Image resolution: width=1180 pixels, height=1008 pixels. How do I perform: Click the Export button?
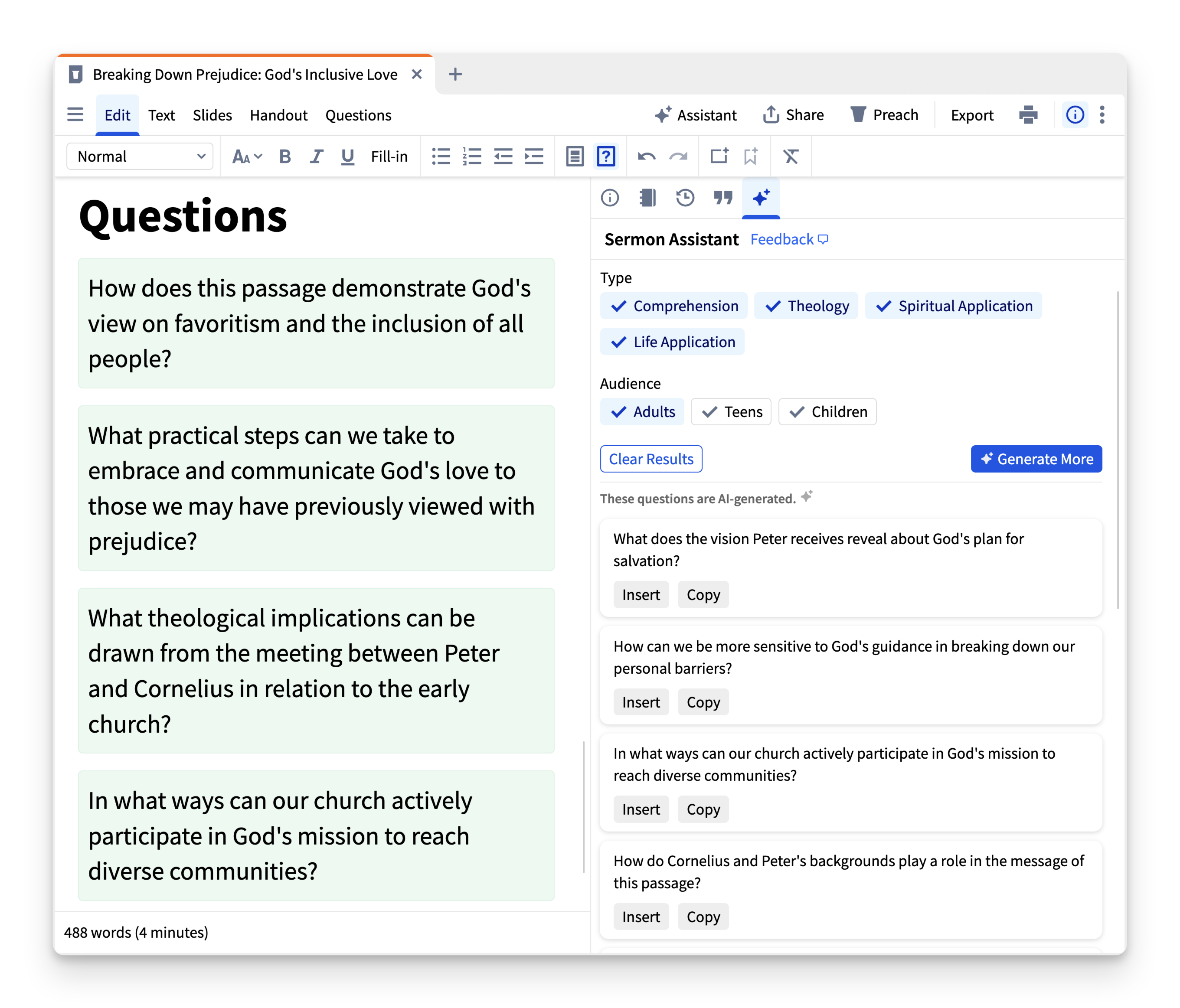click(x=971, y=115)
